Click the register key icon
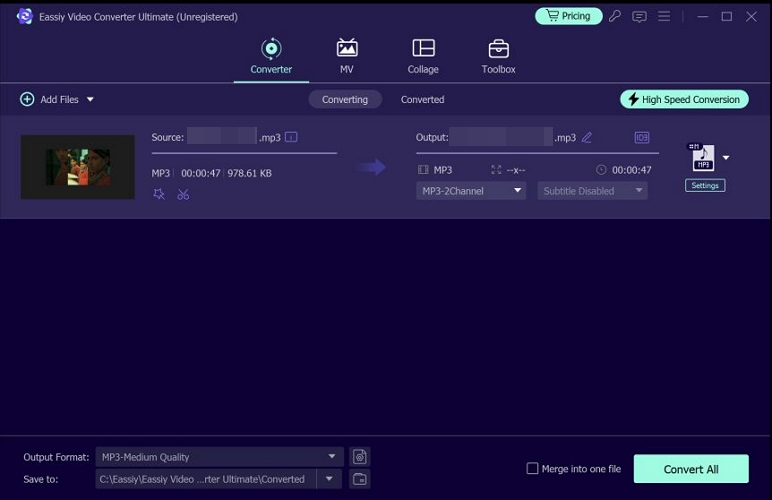772x500 pixels. (614, 16)
